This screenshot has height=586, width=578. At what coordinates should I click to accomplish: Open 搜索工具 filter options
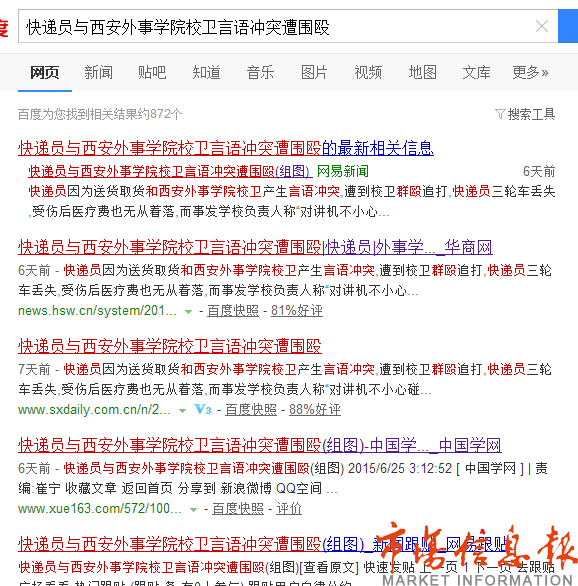(531, 114)
